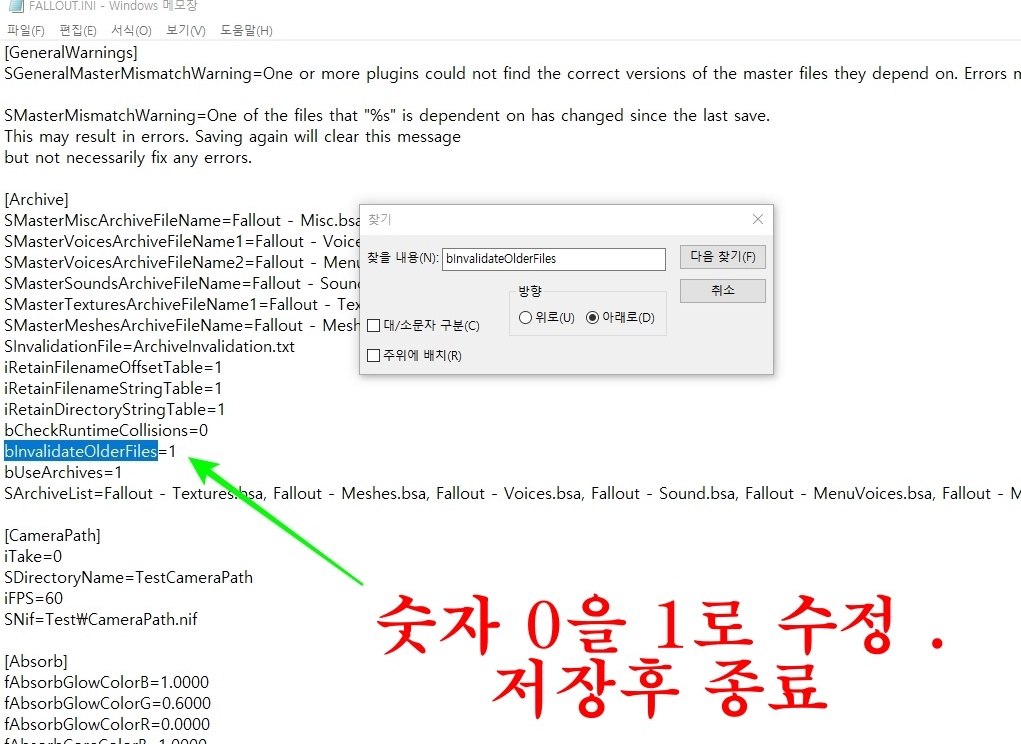
Task: Click the SInvalidationFile=ArchiveInvalidation.txt line
Action: click(149, 346)
